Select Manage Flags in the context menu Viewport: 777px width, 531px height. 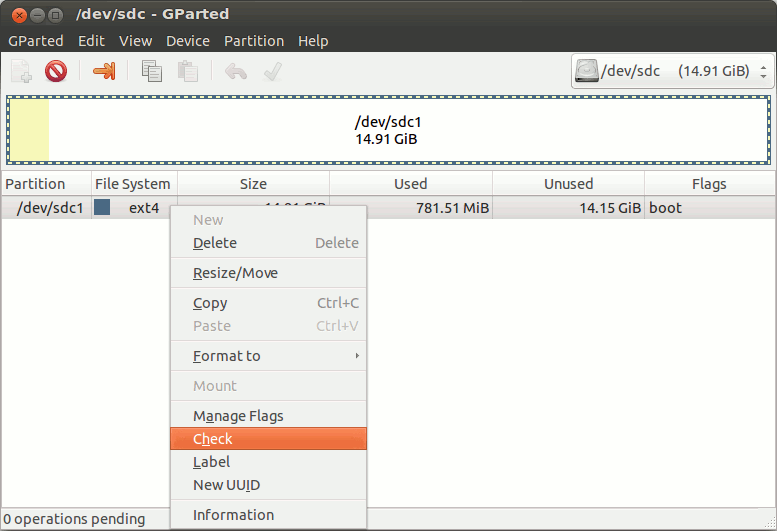[268, 416]
